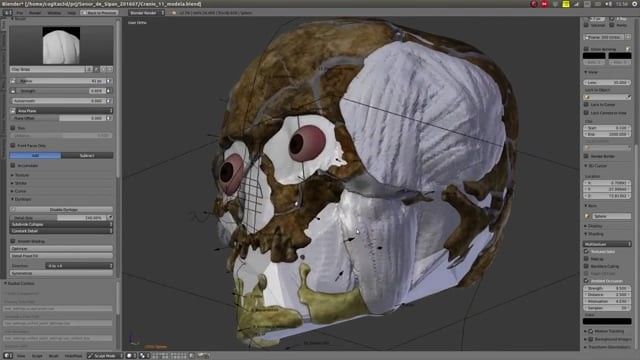
Task: Click the red record icon in system tray
Action: (x=534, y=4)
